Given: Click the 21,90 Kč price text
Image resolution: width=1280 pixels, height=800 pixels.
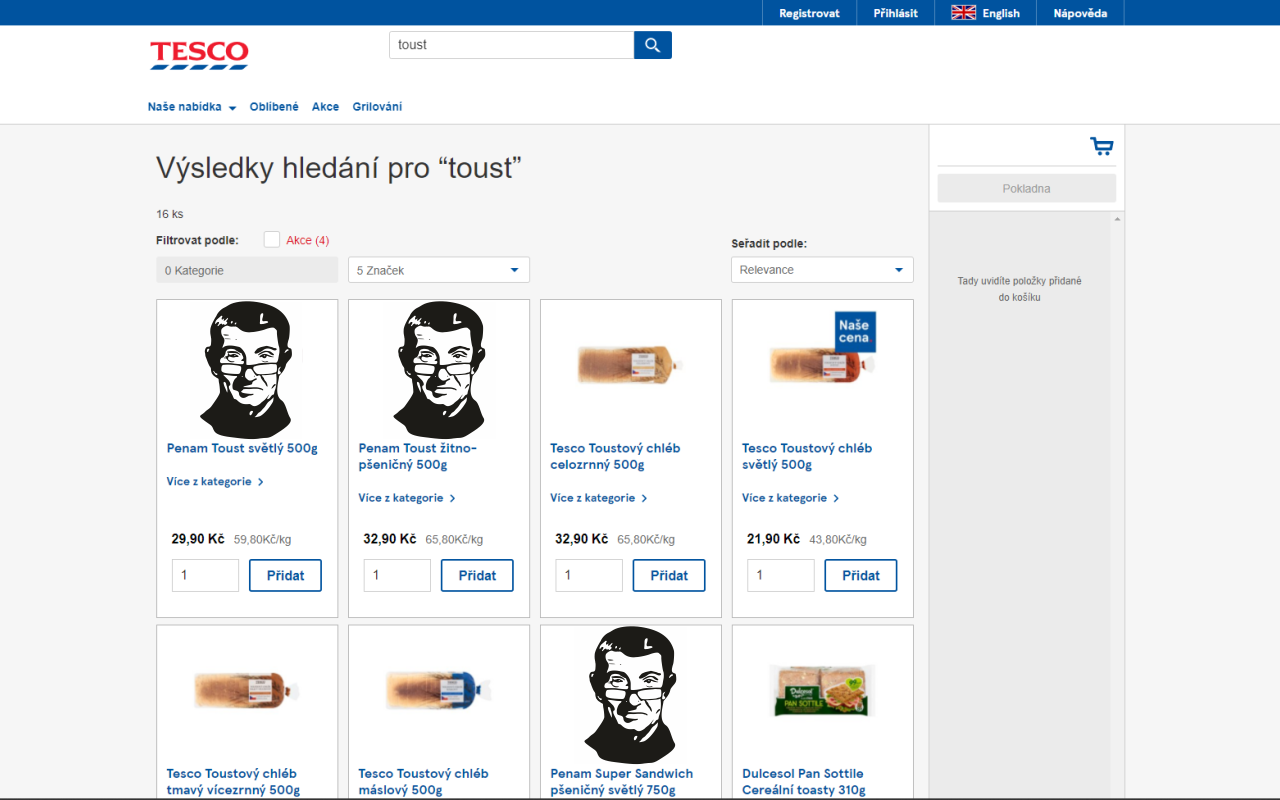Looking at the screenshot, I should (773, 539).
